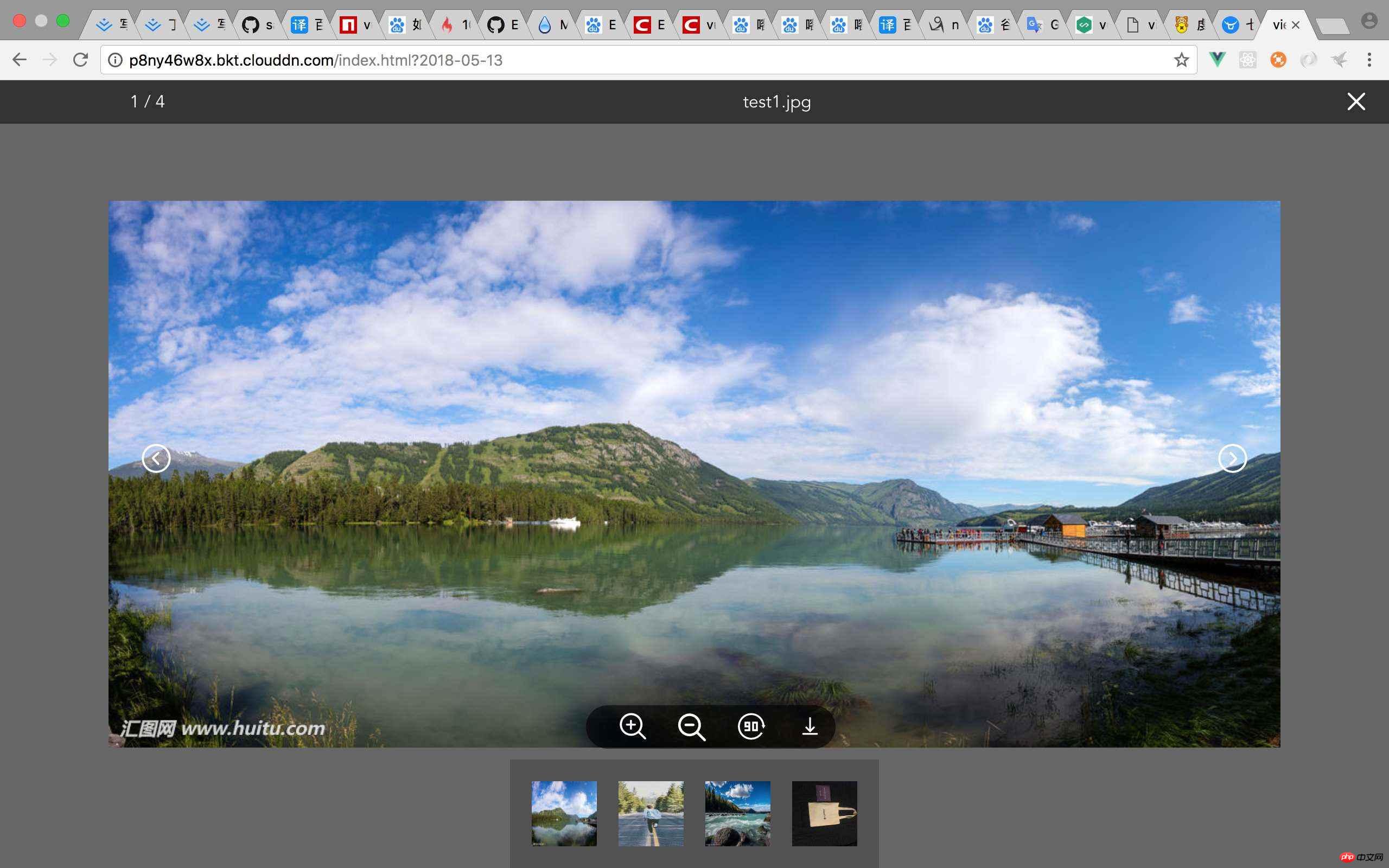Select the first lake thumbnail

point(564,813)
